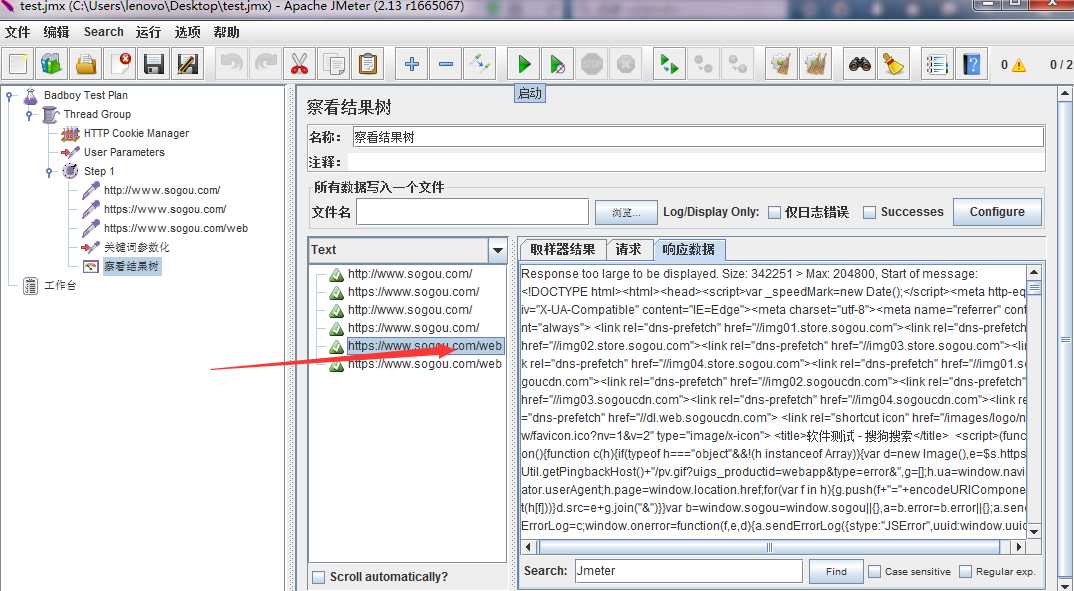
Task: Open Search with the binoculars icon
Action: tap(859, 64)
